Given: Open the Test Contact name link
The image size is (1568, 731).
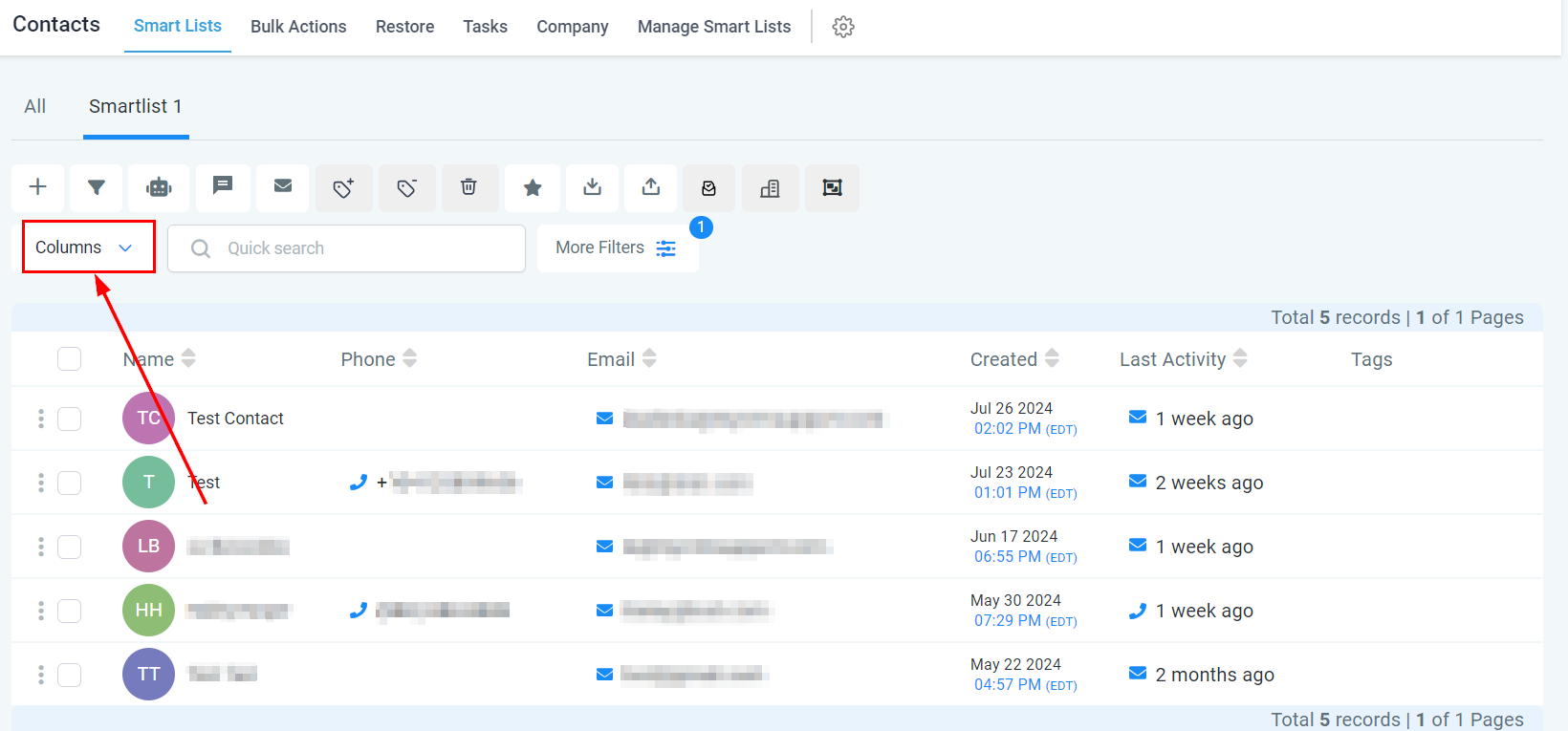Looking at the screenshot, I should click(x=235, y=419).
